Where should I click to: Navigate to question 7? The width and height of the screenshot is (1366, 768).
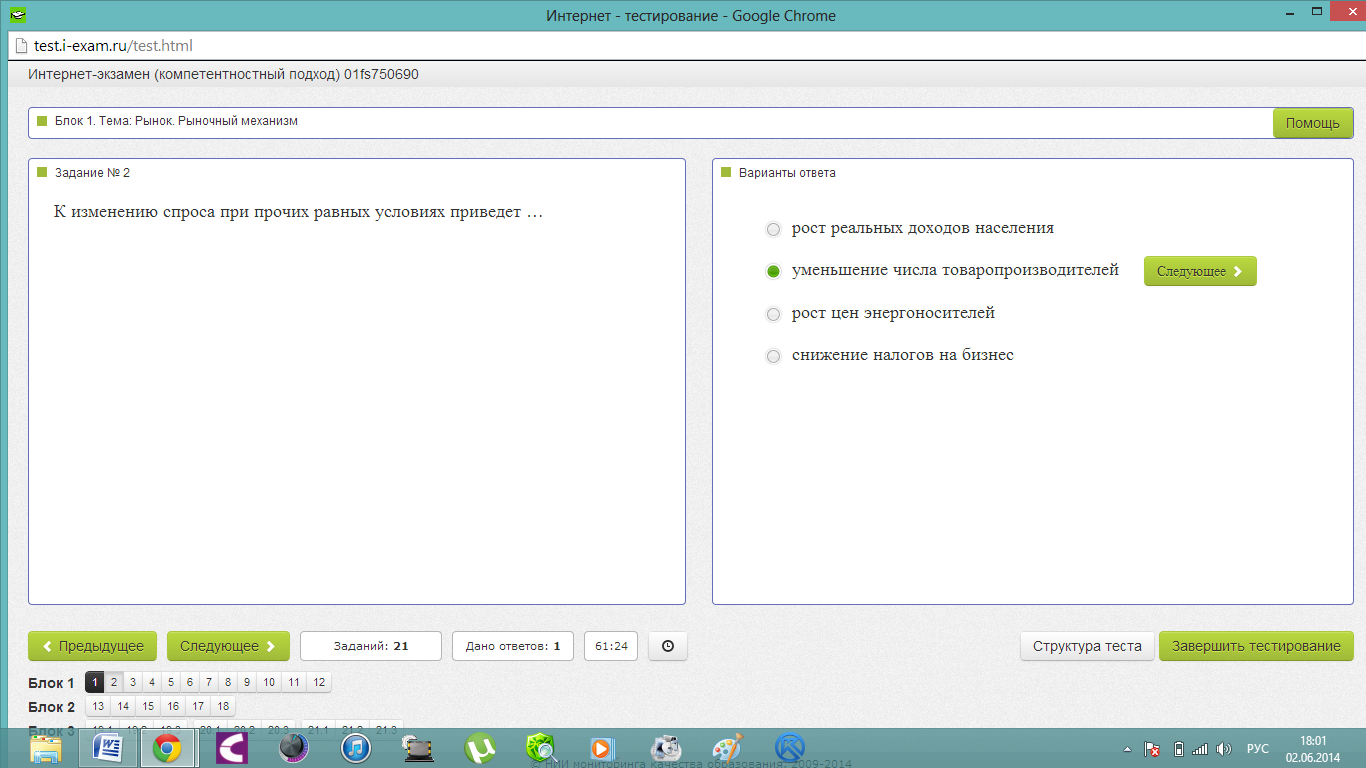click(209, 682)
